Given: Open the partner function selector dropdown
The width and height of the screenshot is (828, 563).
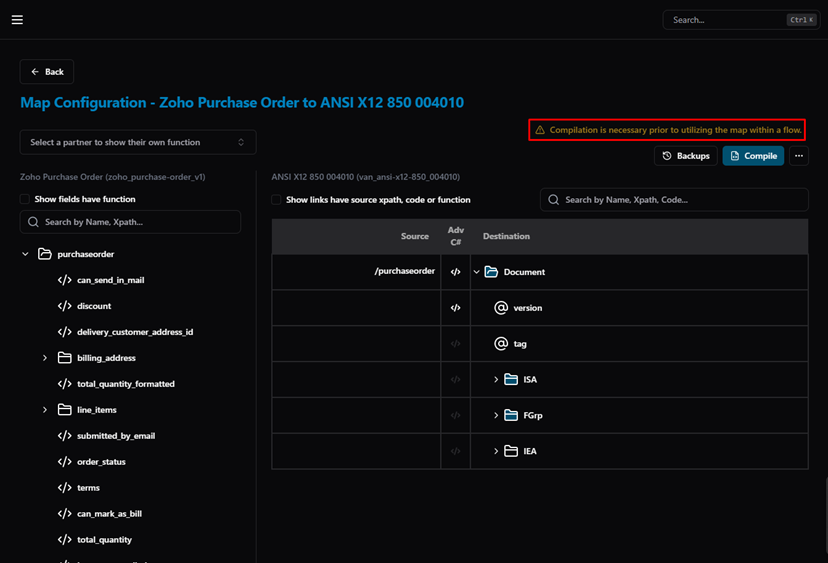Looking at the screenshot, I should [138, 142].
